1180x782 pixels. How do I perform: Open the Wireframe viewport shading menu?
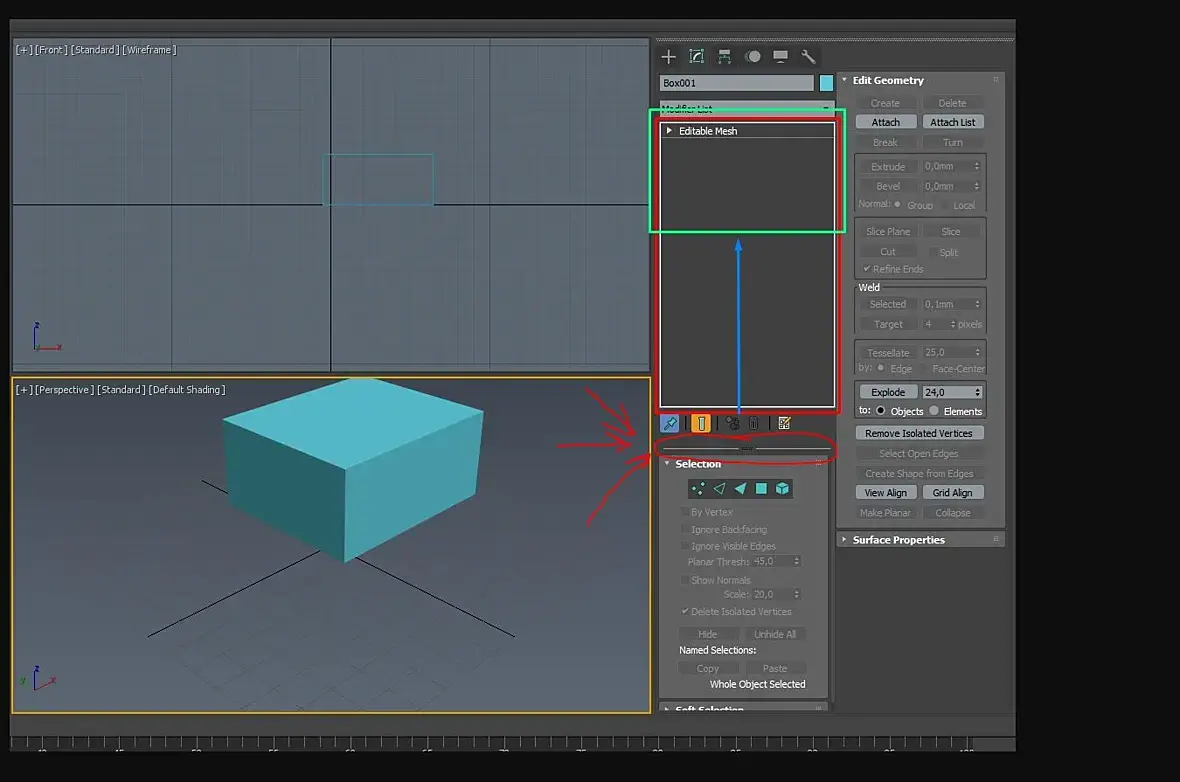149,50
